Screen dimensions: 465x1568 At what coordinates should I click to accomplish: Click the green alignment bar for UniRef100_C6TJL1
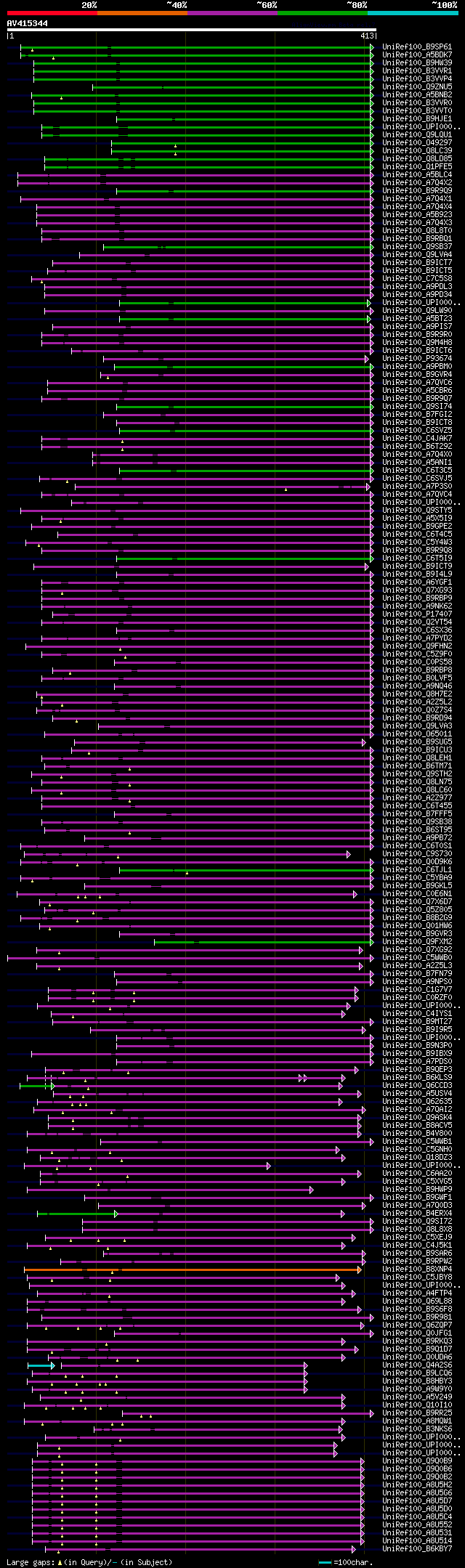[x=246, y=870]
